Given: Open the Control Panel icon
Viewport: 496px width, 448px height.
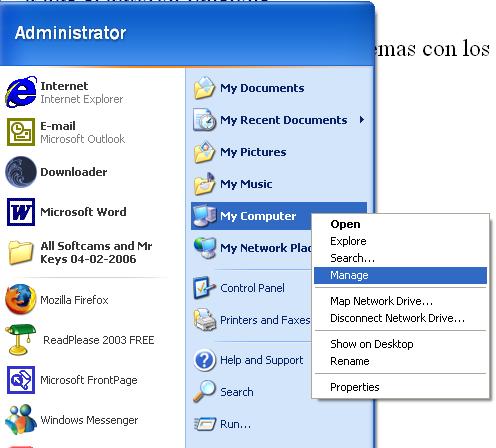Looking at the screenshot, I should click(204, 288).
